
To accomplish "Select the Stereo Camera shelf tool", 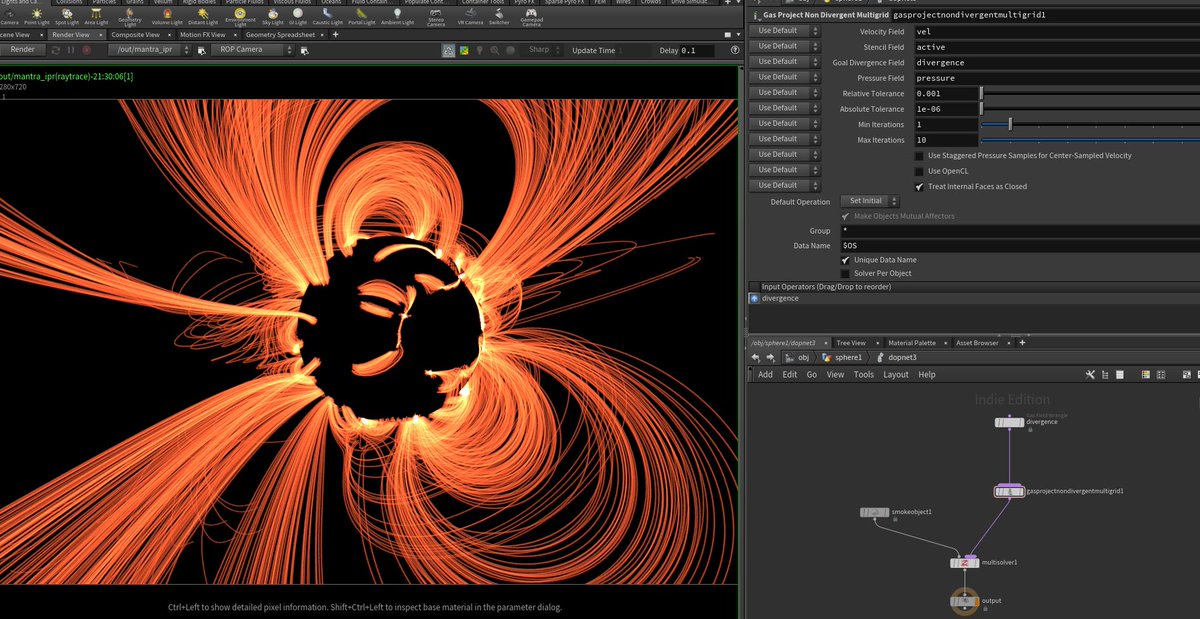I will coord(436,17).
